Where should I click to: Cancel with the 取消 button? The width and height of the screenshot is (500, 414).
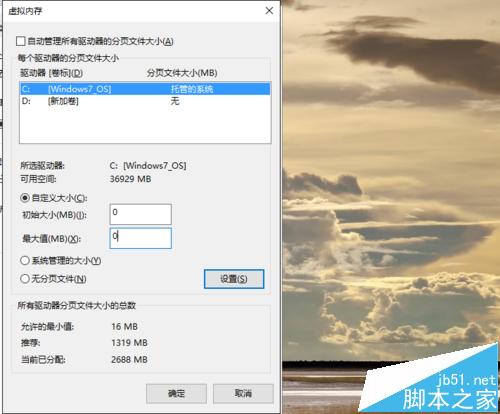tap(243, 394)
